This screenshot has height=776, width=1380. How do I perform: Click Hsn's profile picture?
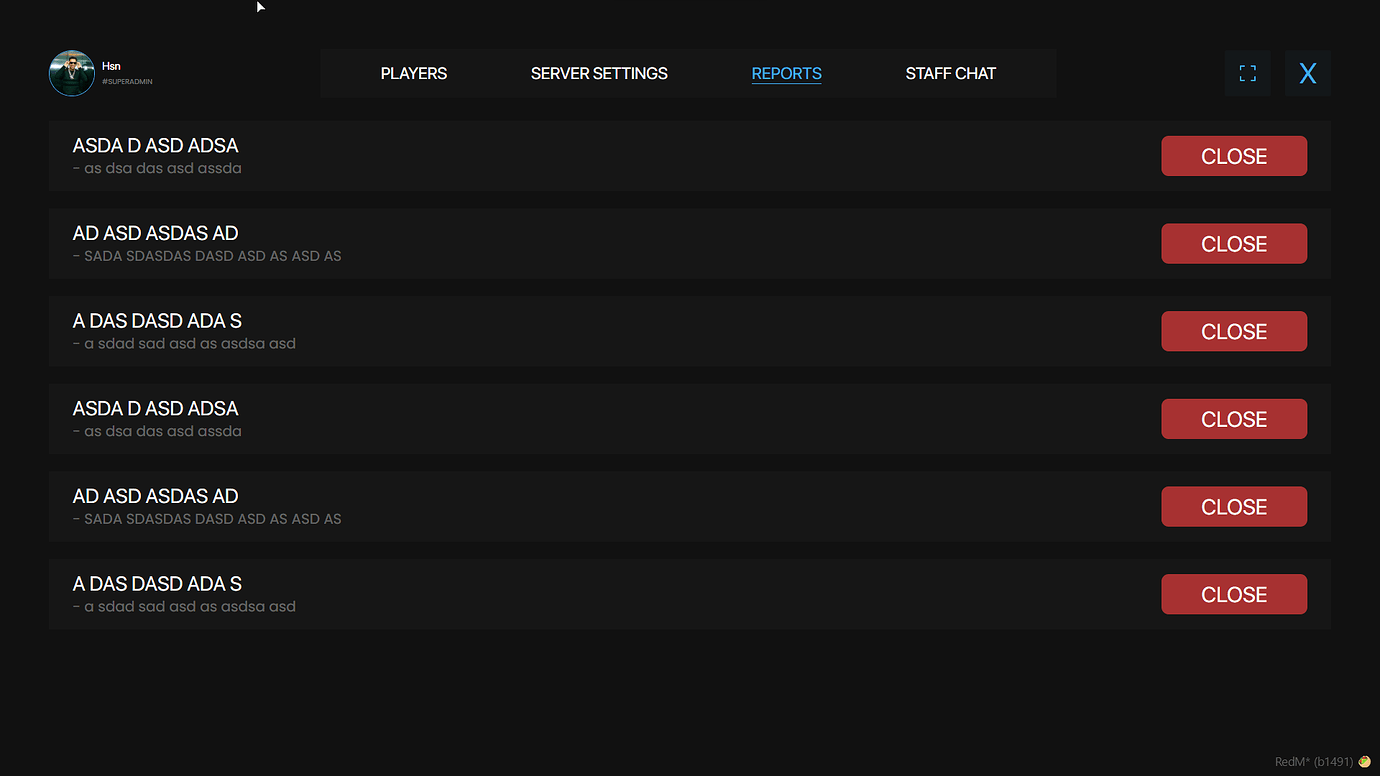pos(71,72)
